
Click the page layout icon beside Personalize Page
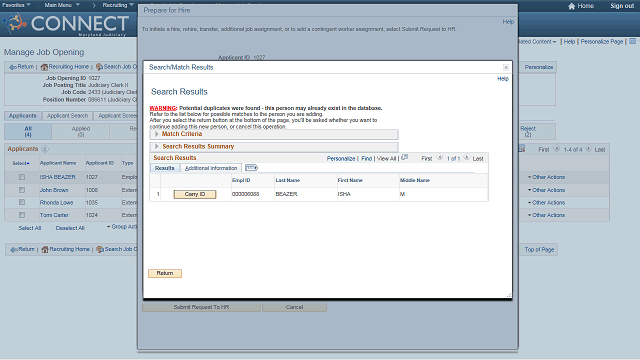pos(632,41)
